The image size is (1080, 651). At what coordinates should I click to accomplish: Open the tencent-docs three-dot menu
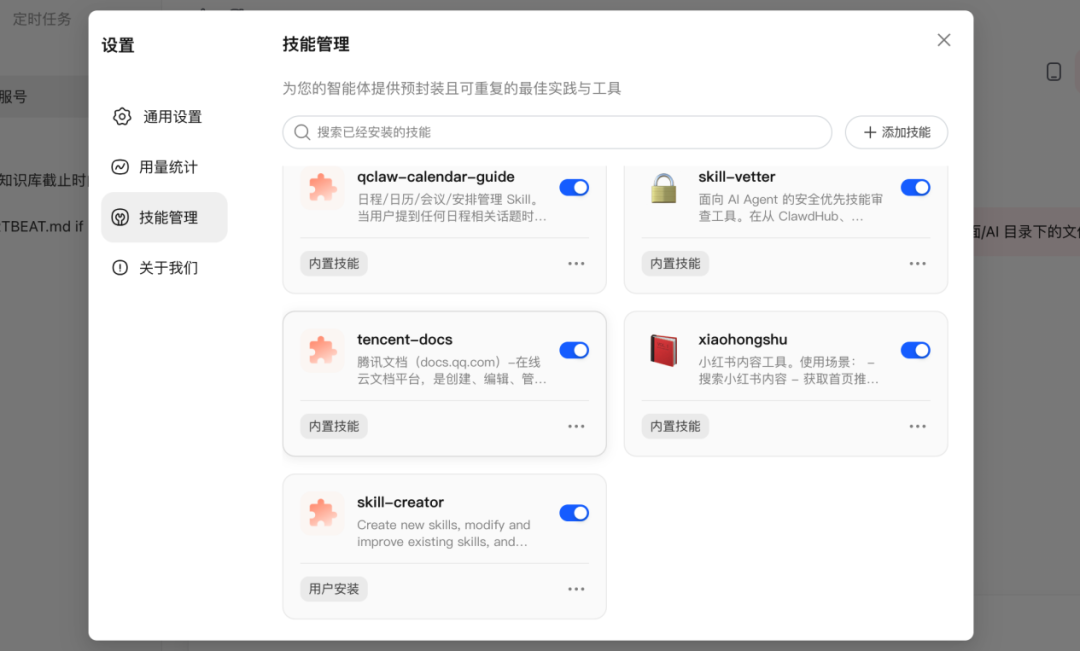576,426
